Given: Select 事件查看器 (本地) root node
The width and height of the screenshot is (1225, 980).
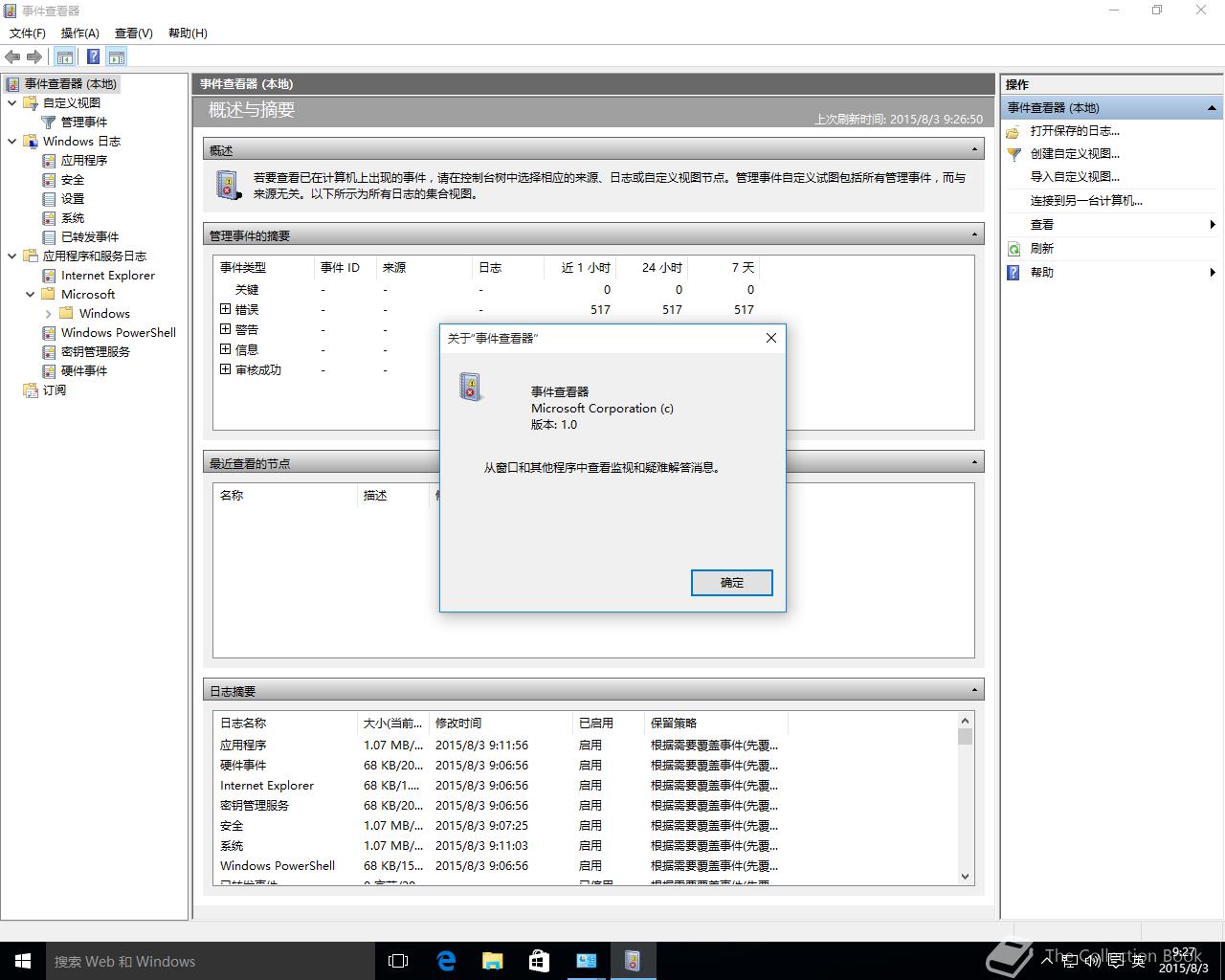Looking at the screenshot, I should (x=71, y=83).
